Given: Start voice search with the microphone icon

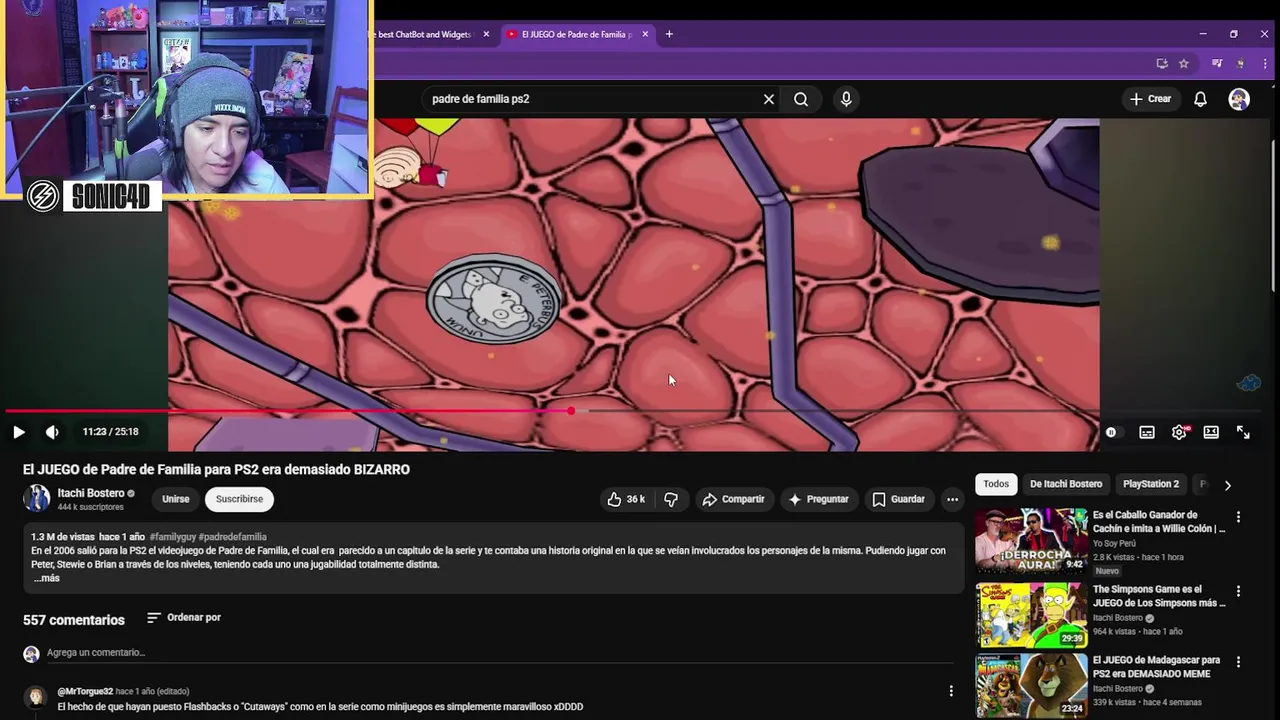Looking at the screenshot, I should (846, 99).
